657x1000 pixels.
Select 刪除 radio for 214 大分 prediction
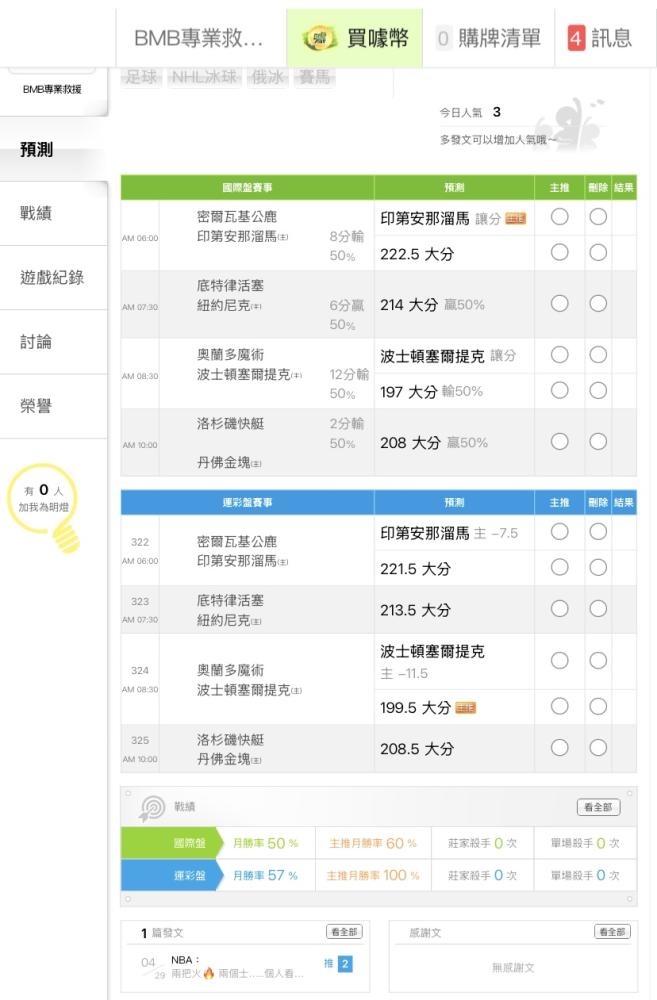tap(598, 303)
